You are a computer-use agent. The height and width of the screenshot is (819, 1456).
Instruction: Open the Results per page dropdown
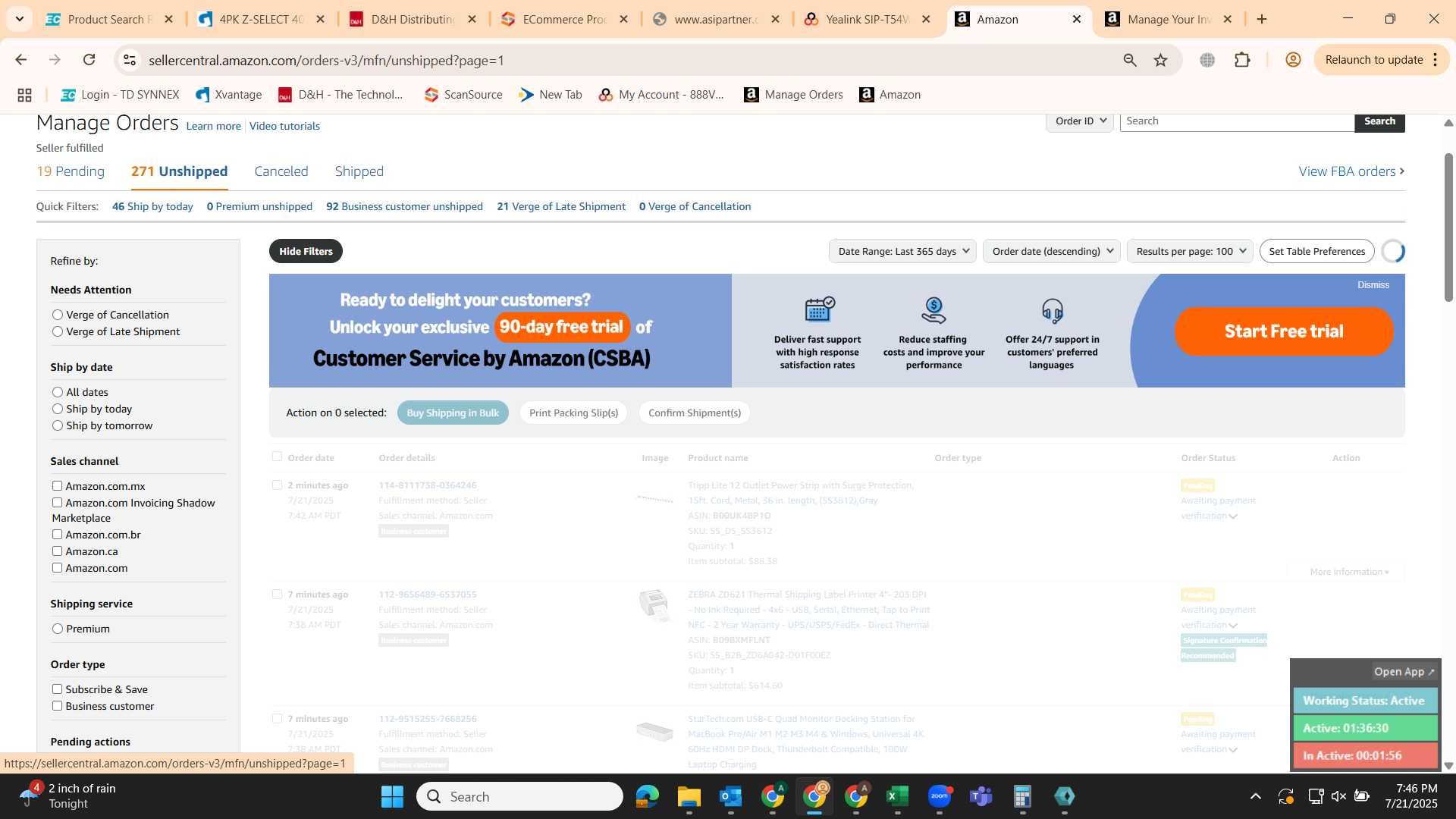[1190, 251]
